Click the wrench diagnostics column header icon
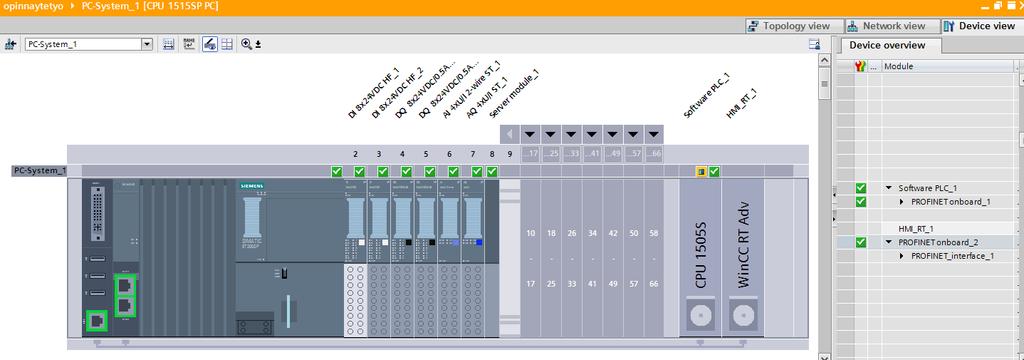1024x360 pixels. [861, 66]
